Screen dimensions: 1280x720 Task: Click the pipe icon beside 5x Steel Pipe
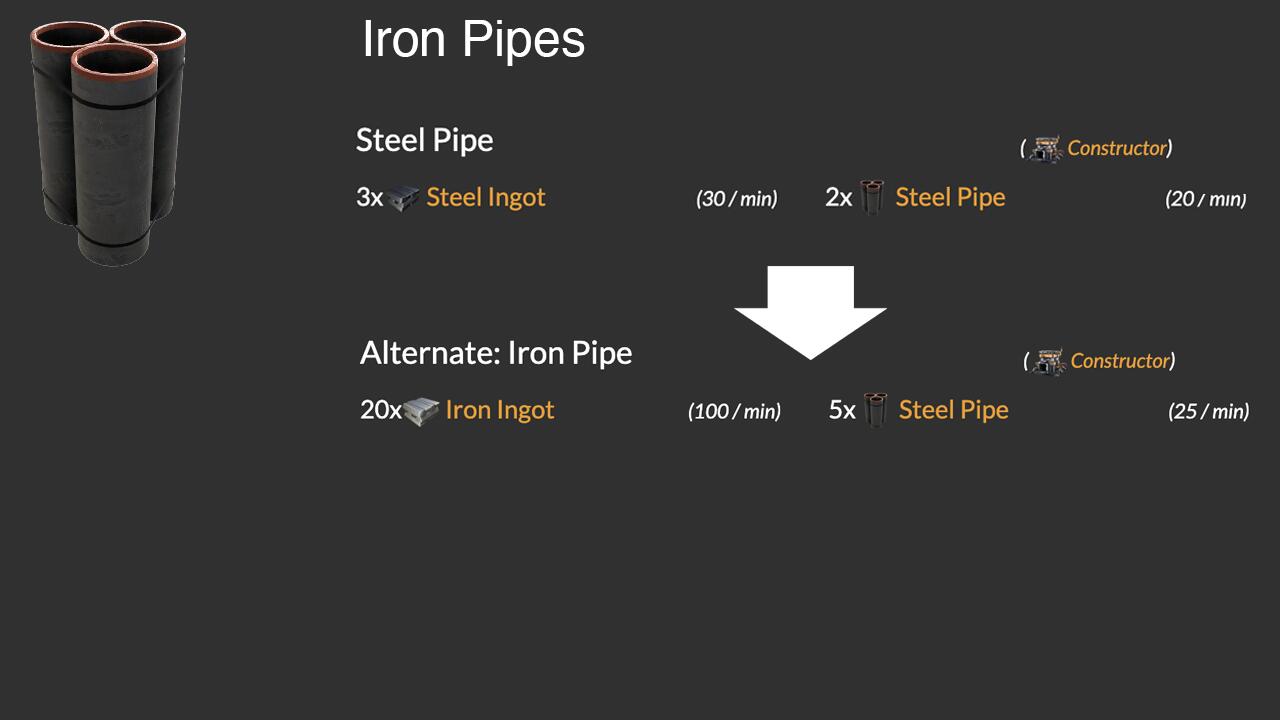[x=875, y=411]
